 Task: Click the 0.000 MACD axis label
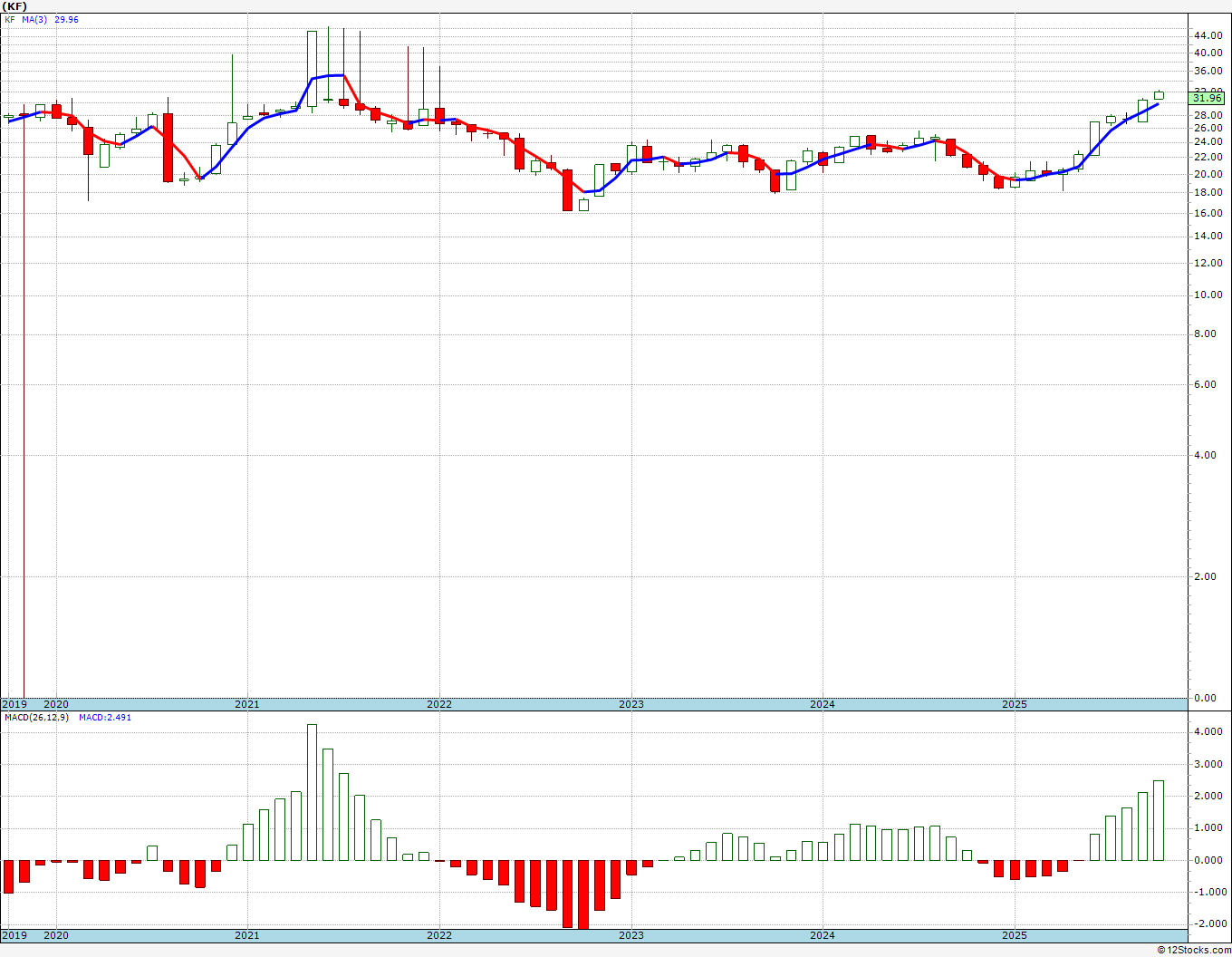[1208, 860]
